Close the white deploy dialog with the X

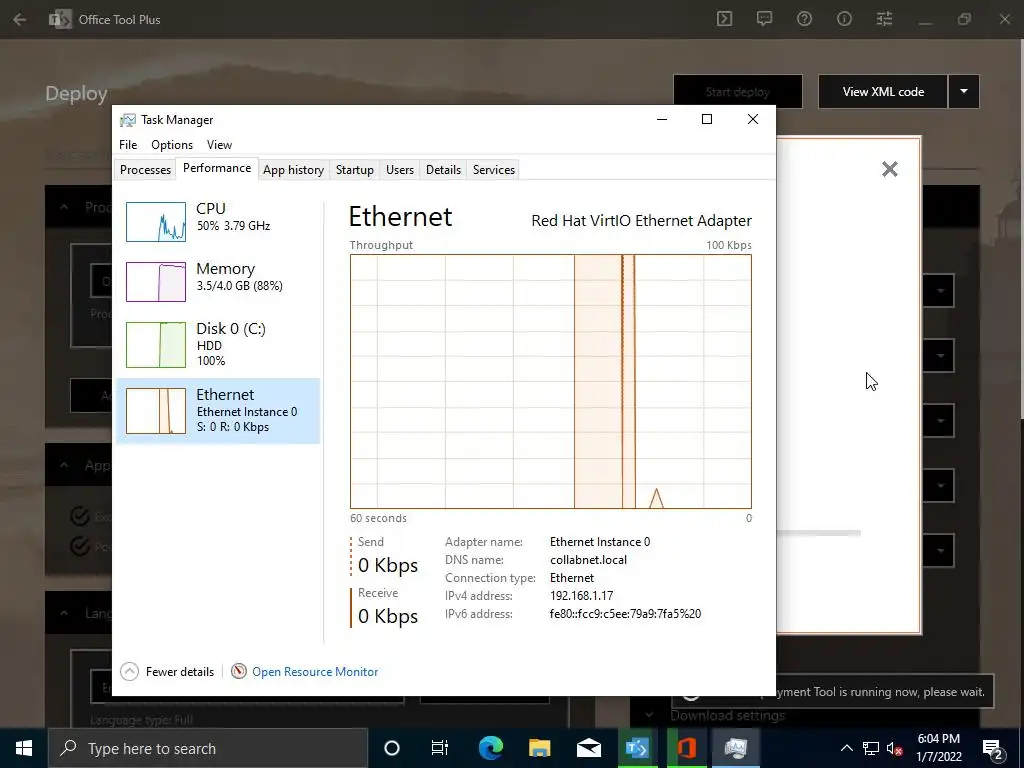pos(889,169)
